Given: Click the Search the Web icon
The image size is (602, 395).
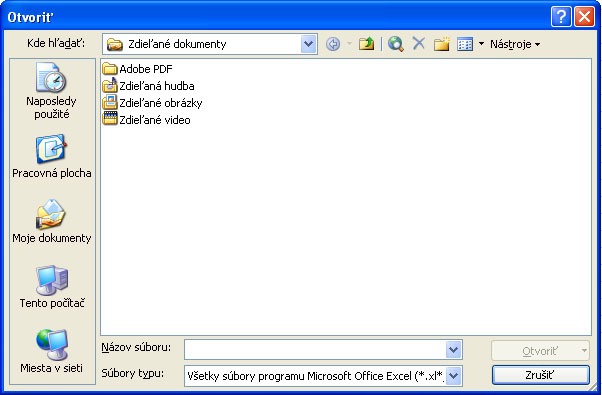Looking at the screenshot, I should [395, 44].
